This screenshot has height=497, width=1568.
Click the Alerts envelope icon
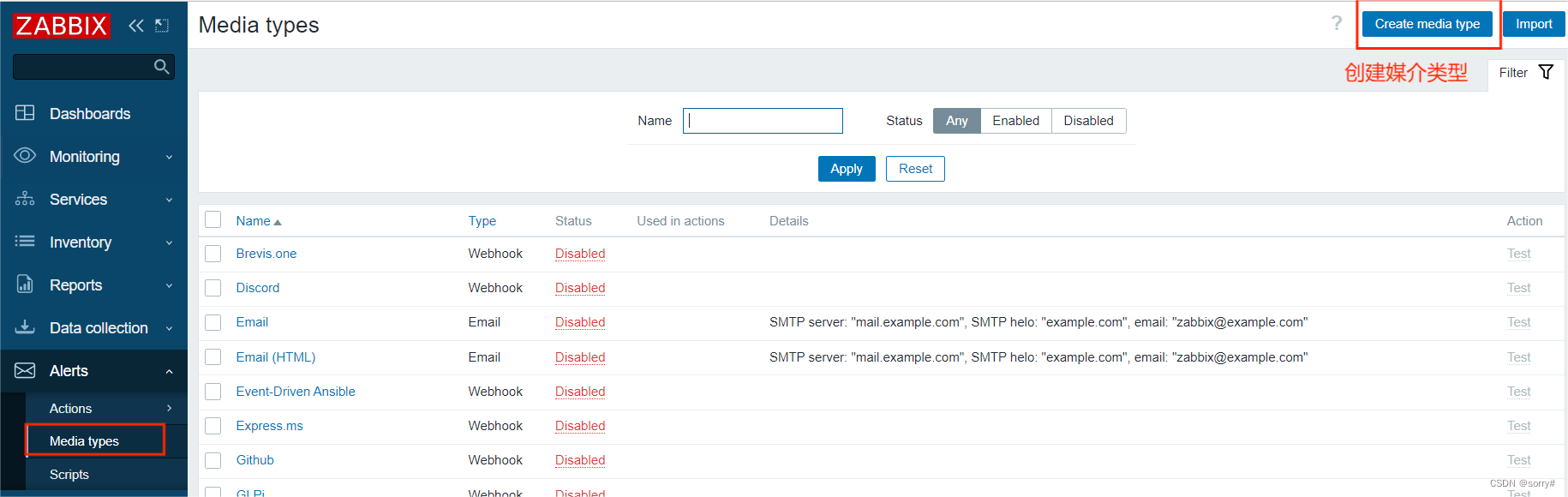(x=25, y=370)
